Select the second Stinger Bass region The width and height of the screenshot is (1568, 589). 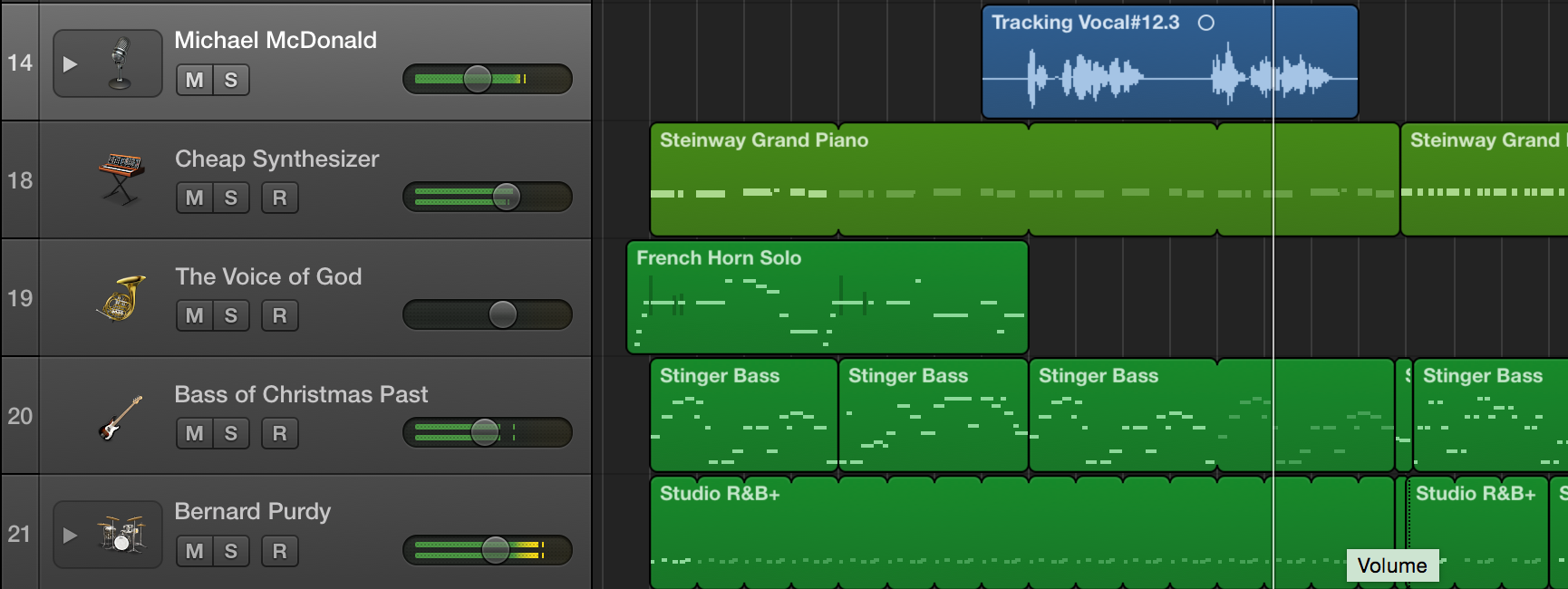(933, 415)
